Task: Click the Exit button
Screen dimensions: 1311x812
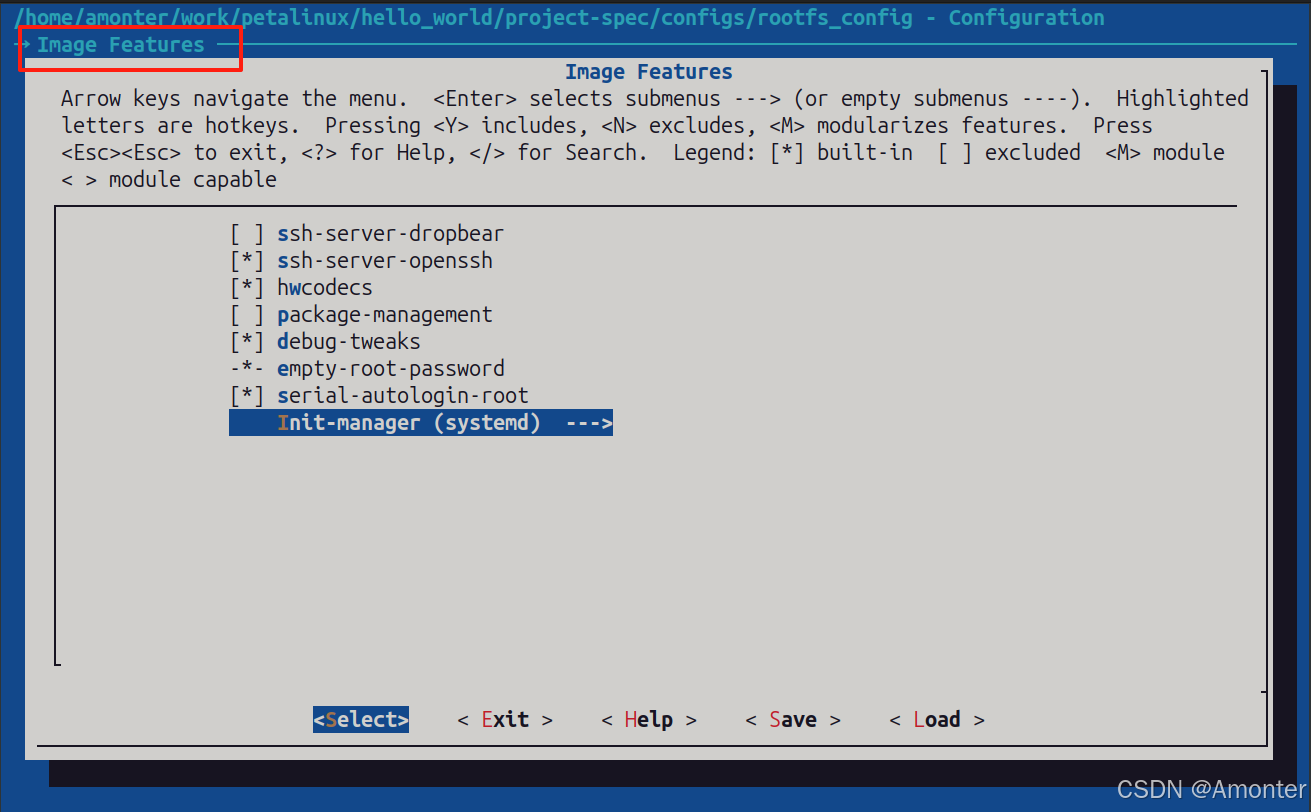Action: 505,720
